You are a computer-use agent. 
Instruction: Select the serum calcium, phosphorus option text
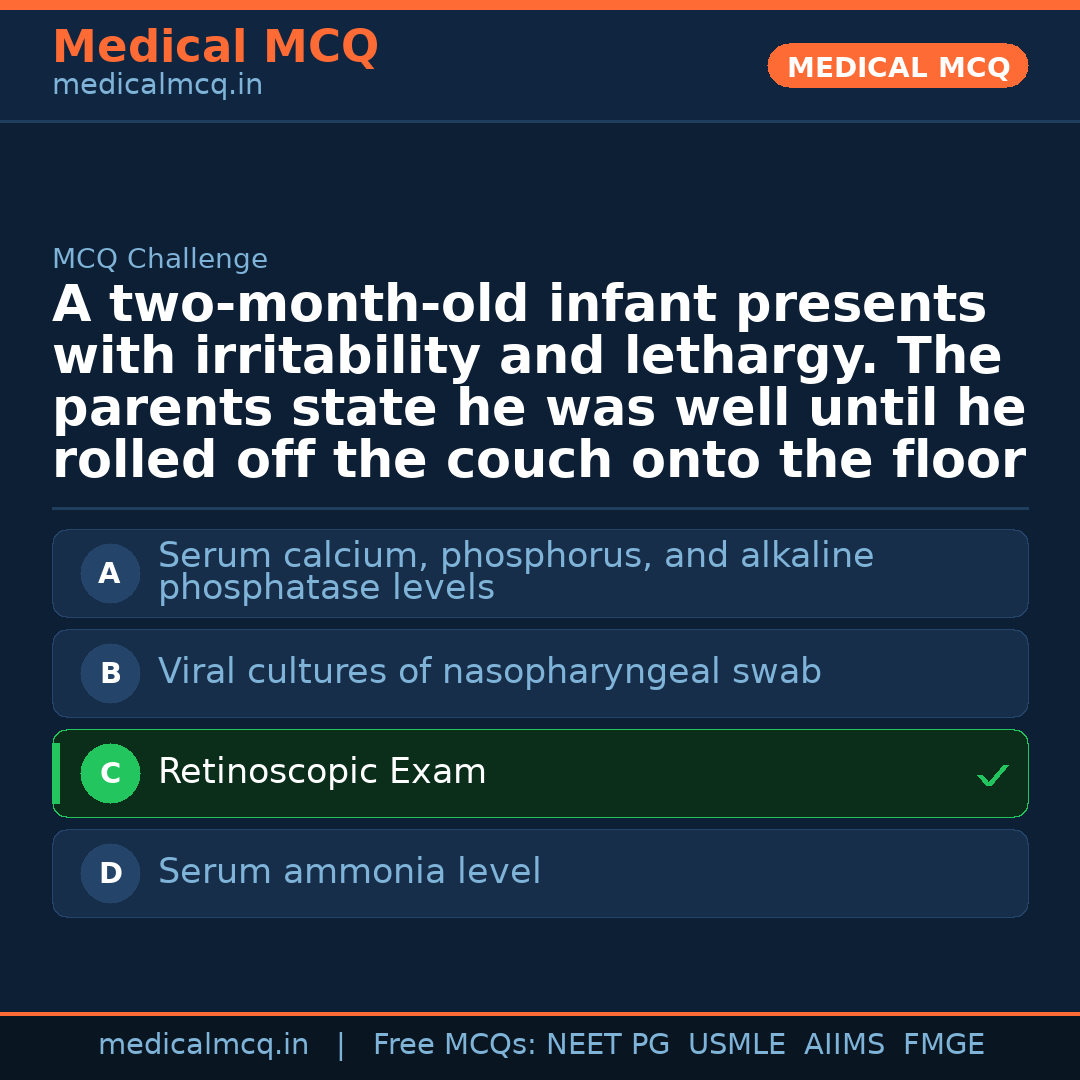(515, 572)
